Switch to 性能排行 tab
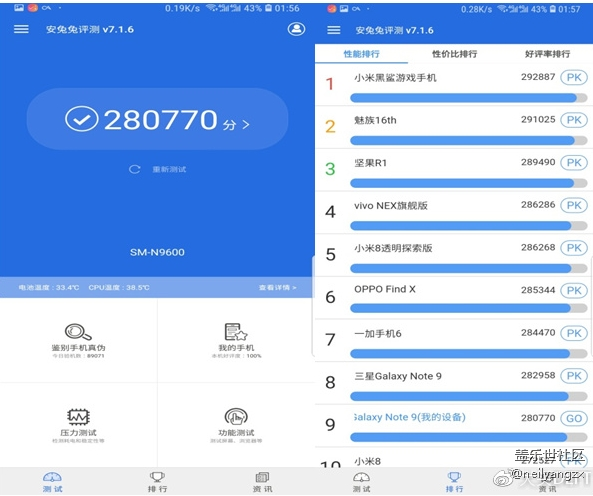Image resolution: width=593 pixels, height=496 pixels. pos(361,54)
